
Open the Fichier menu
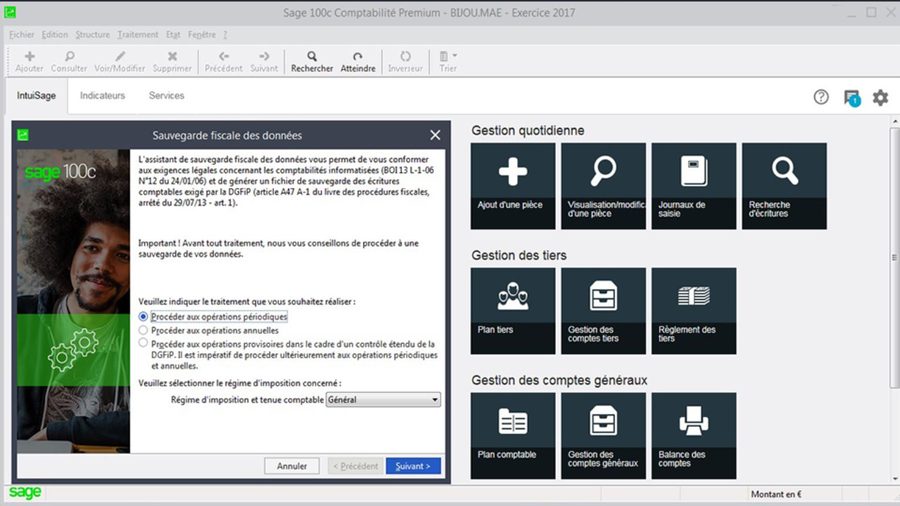[x=22, y=34]
